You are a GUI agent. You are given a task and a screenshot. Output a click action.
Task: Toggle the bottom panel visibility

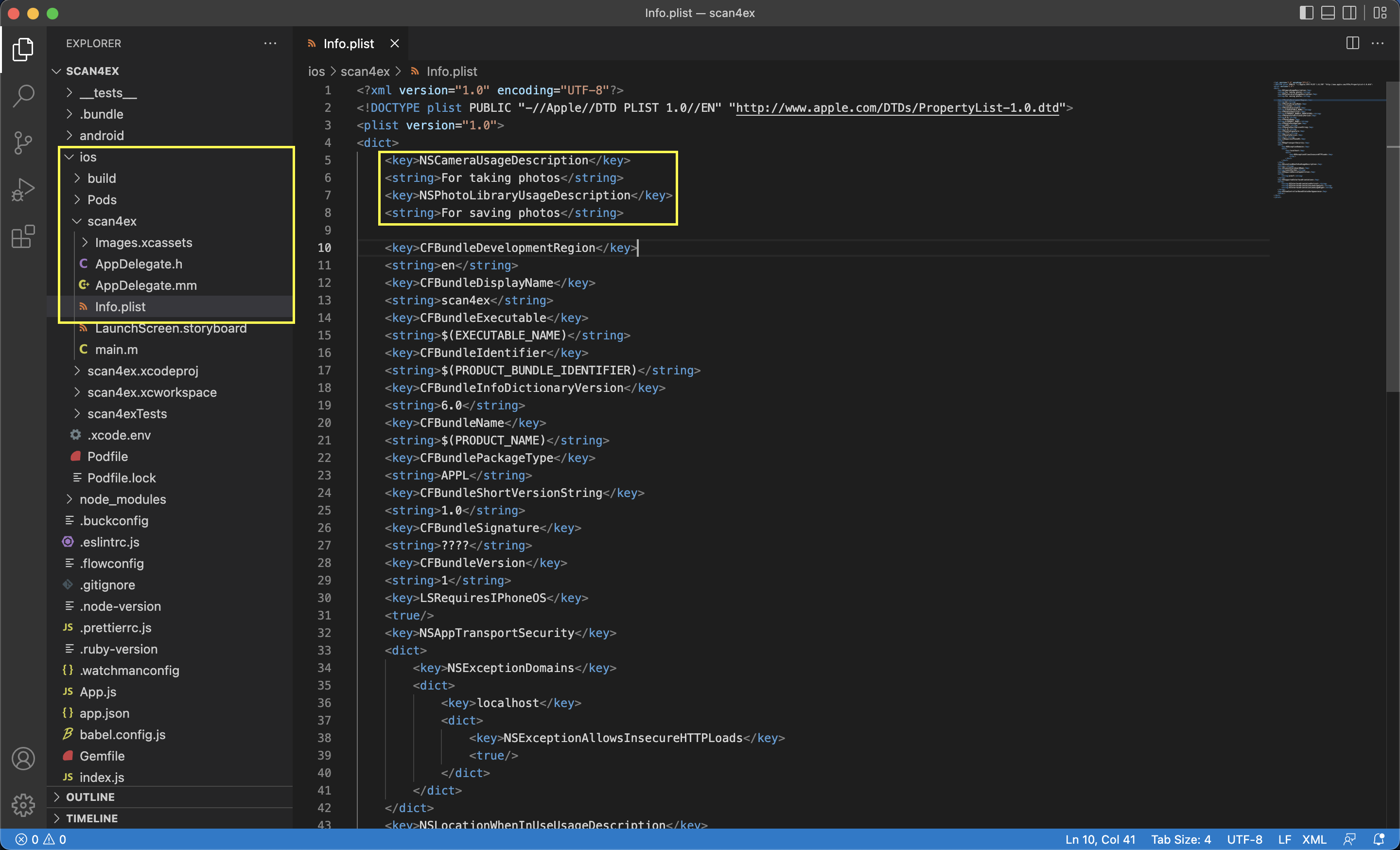1328,13
